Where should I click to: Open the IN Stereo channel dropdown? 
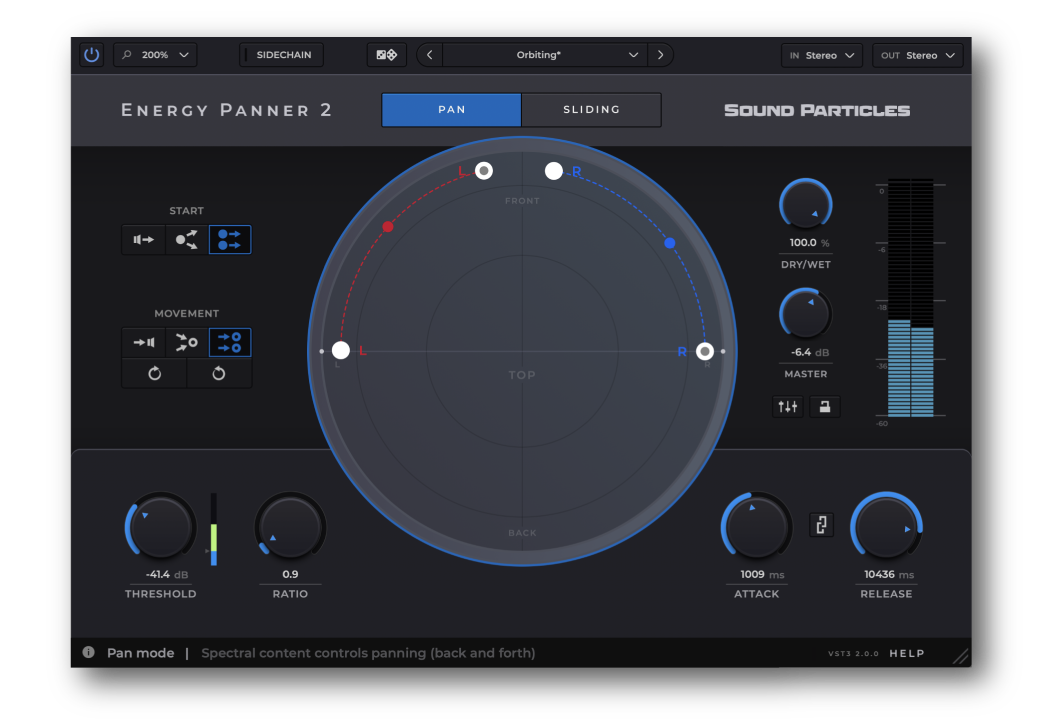(x=821, y=55)
